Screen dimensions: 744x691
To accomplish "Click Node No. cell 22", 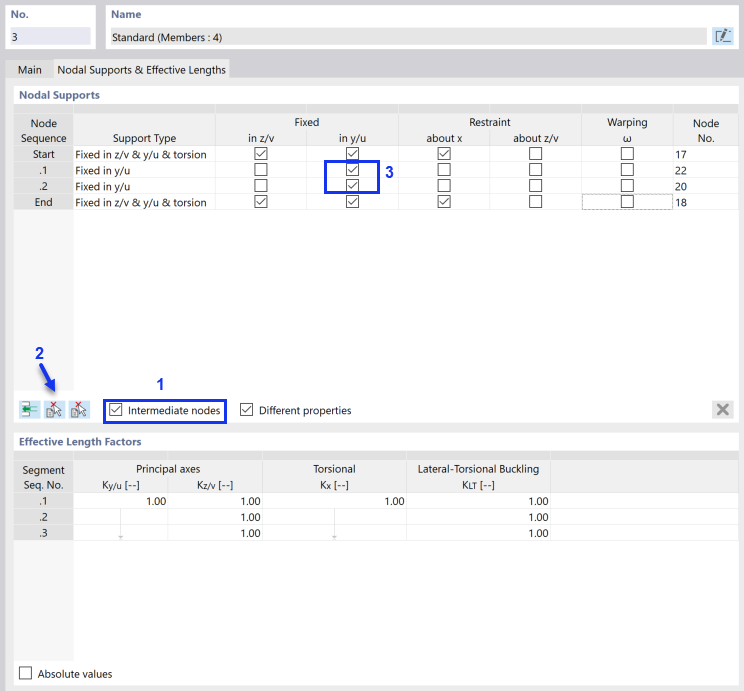I will point(706,170).
